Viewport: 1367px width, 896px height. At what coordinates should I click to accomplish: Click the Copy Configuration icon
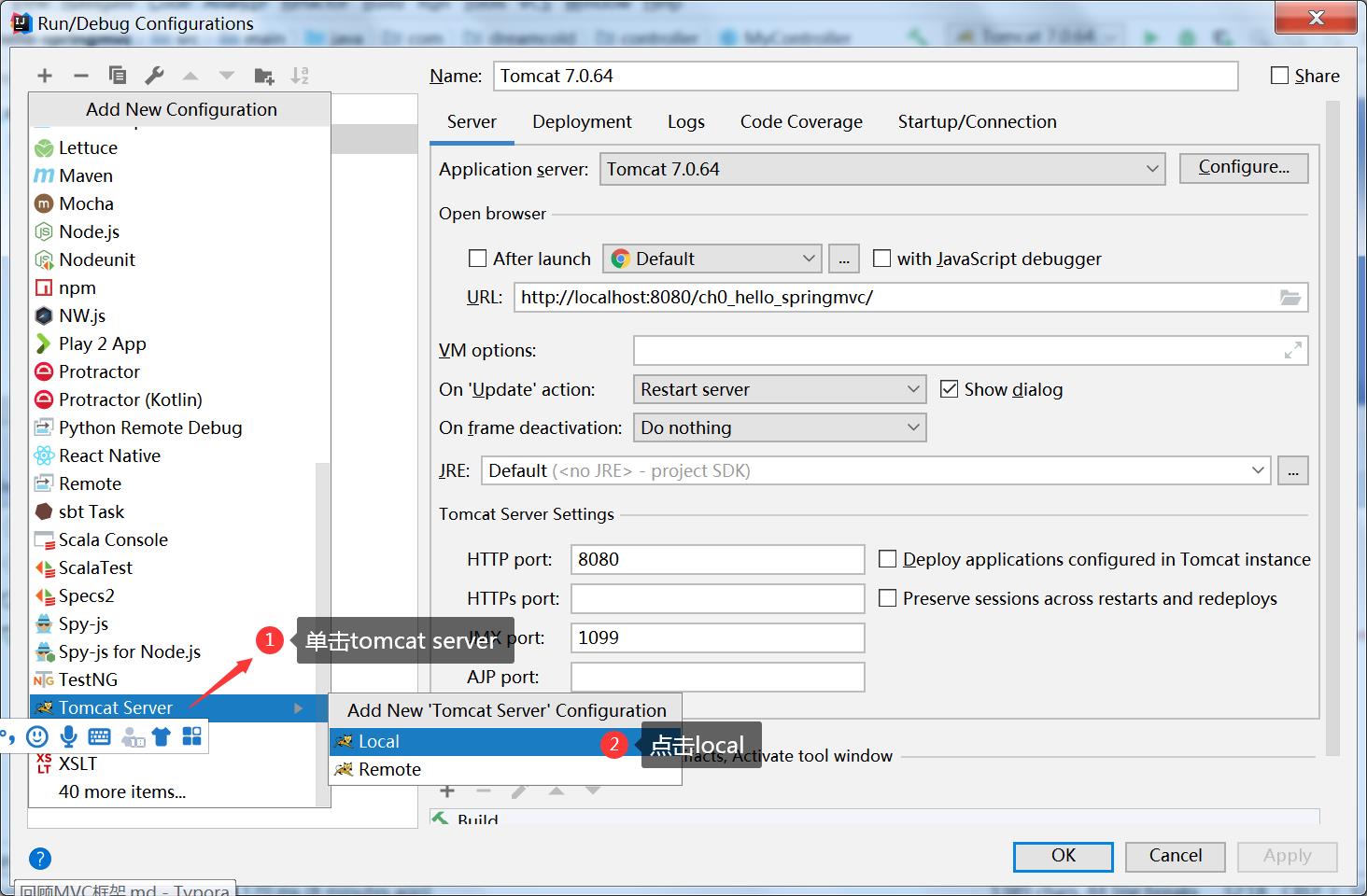(x=118, y=76)
